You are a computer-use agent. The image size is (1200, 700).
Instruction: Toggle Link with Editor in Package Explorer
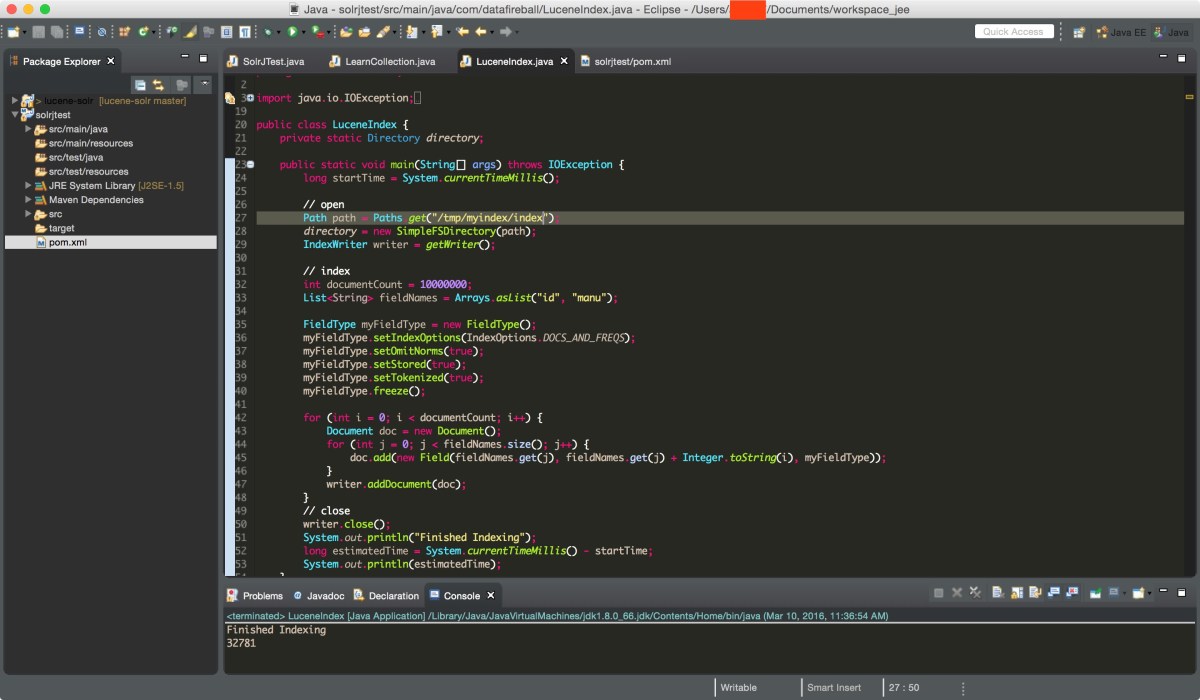pyautogui.click(x=159, y=85)
